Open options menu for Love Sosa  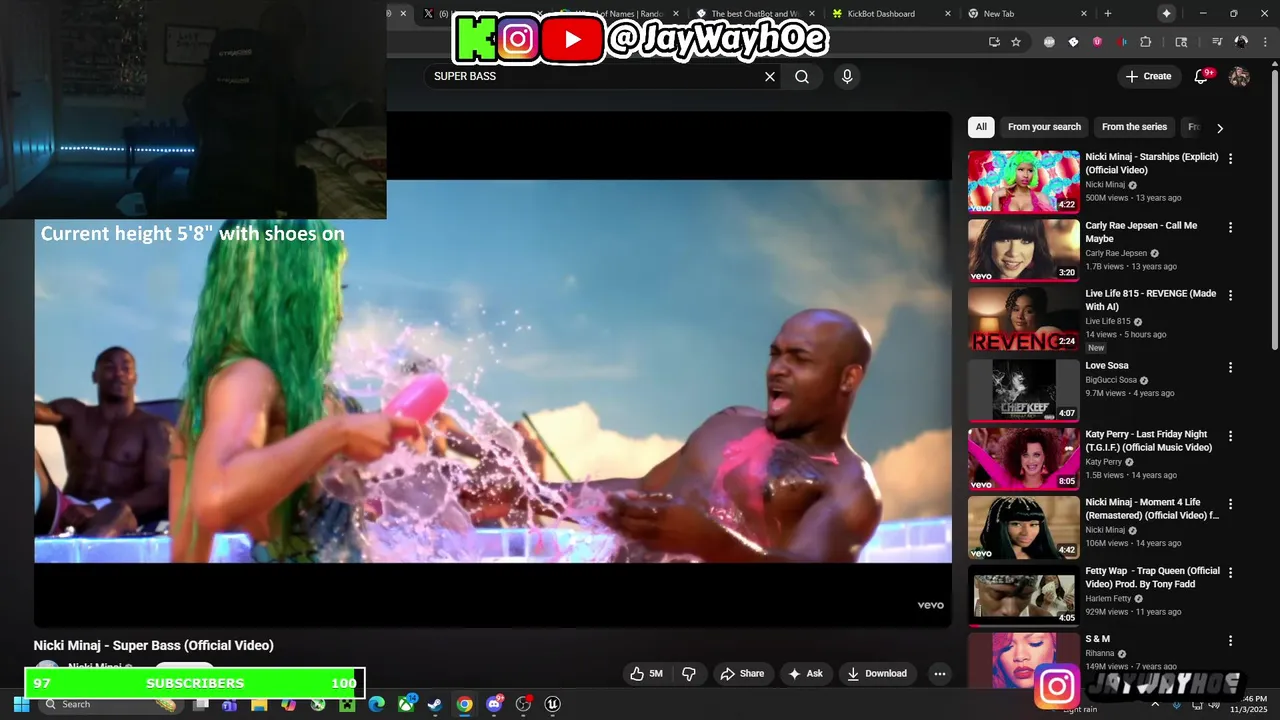pos(1230,367)
